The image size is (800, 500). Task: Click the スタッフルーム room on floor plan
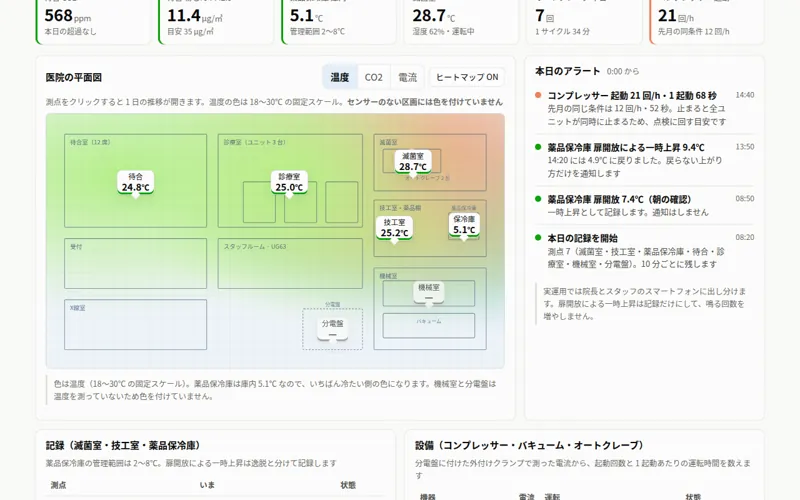(x=290, y=263)
